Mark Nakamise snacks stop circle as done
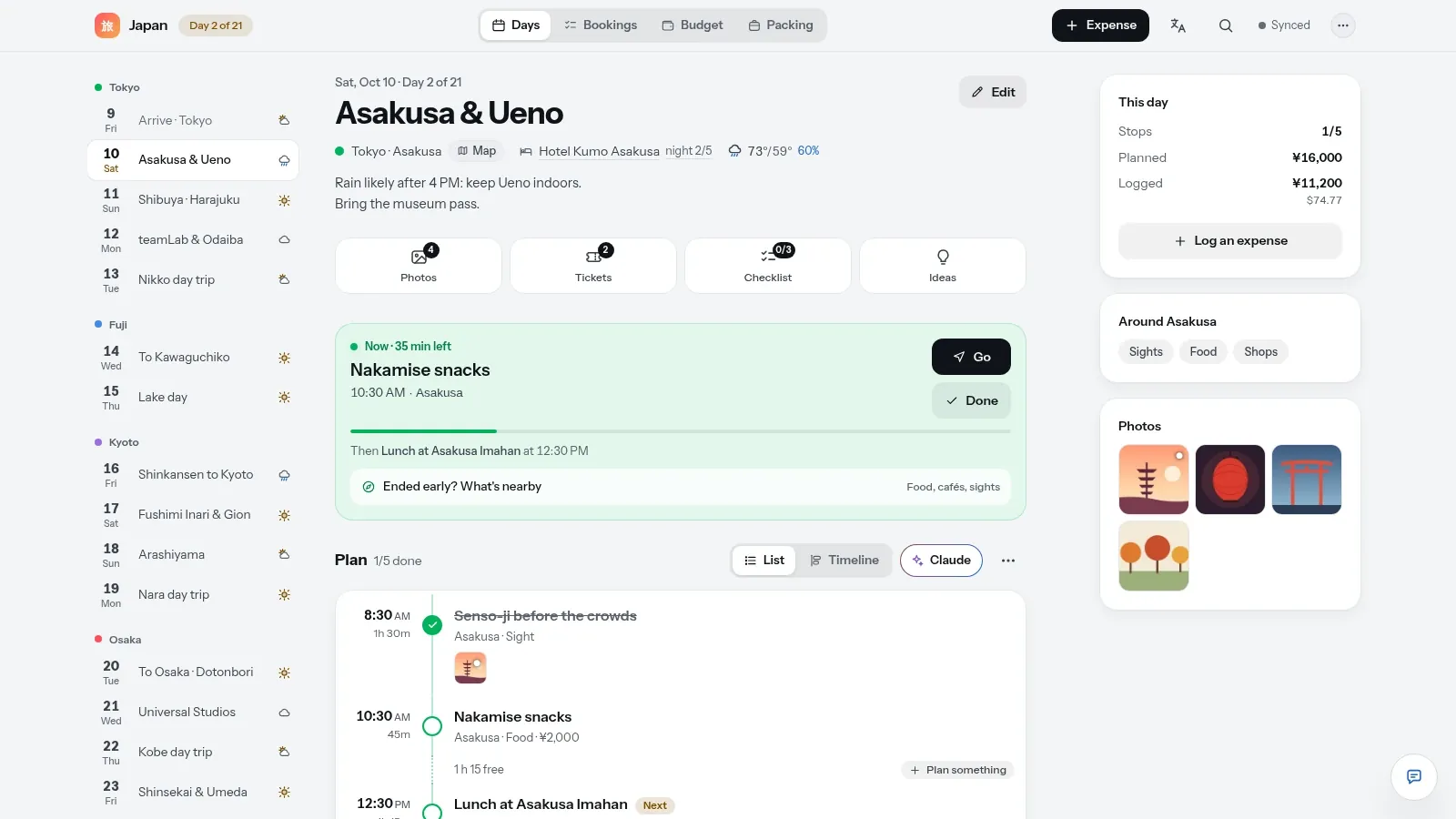The image size is (1456, 819). click(x=432, y=726)
